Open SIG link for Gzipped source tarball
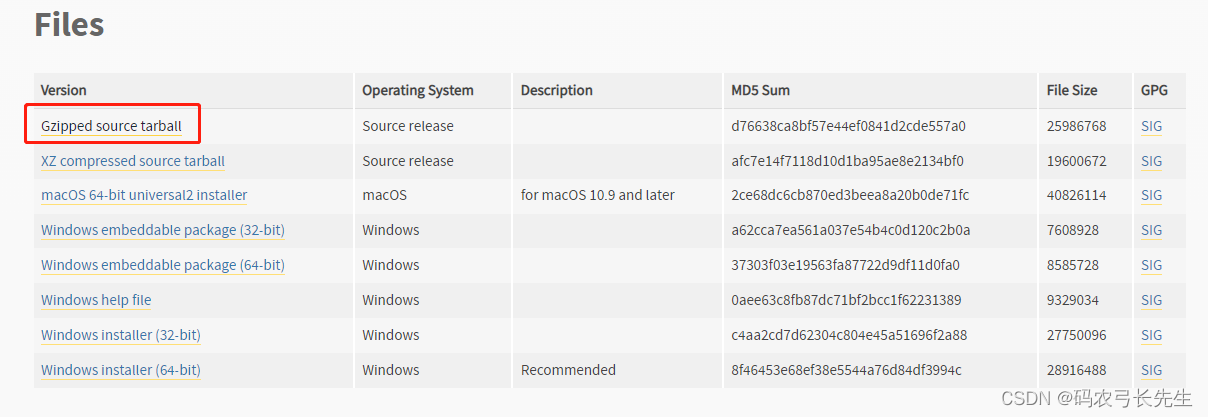Image resolution: width=1208 pixels, height=417 pixels. [x=1151, y=126]
